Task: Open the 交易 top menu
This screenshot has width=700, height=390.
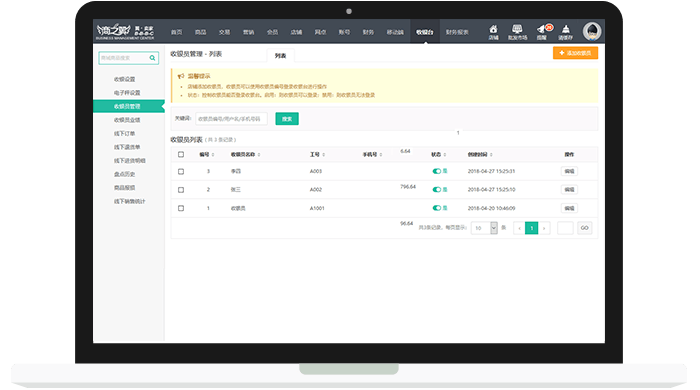Action: point(225,32)
